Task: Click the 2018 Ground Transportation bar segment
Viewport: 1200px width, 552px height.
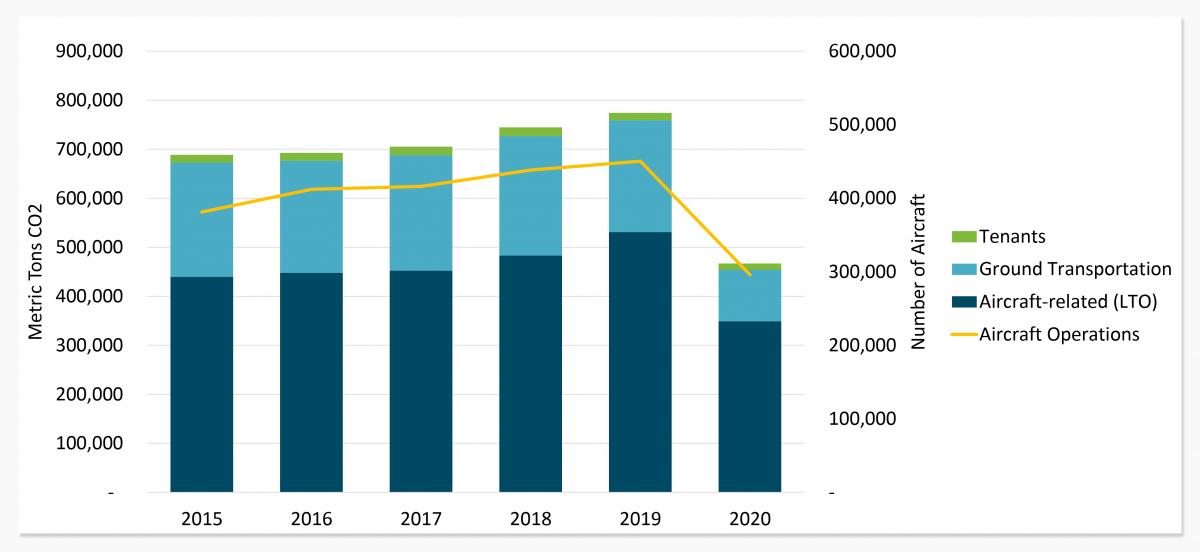Action: click(531, 196)
